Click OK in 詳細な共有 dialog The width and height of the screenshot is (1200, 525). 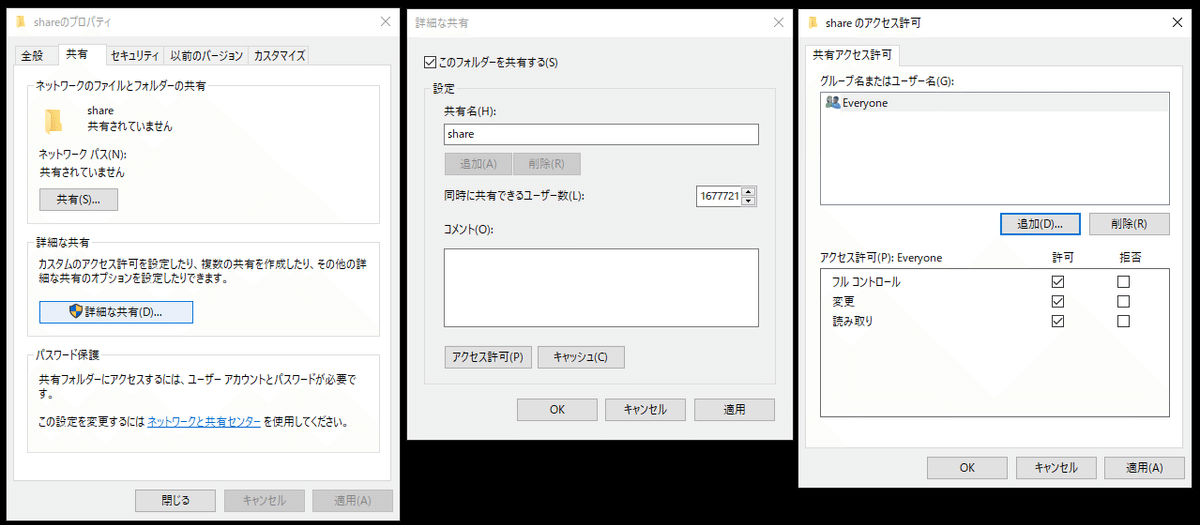coord(557,409)
